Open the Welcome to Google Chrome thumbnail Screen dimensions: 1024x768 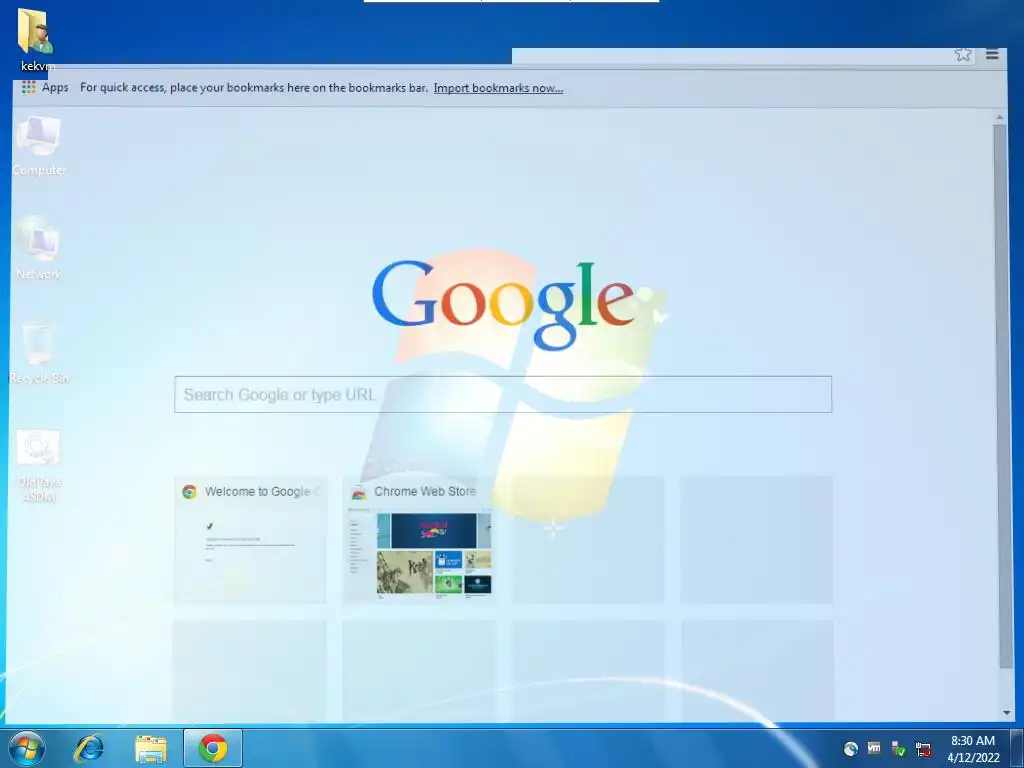250,540
